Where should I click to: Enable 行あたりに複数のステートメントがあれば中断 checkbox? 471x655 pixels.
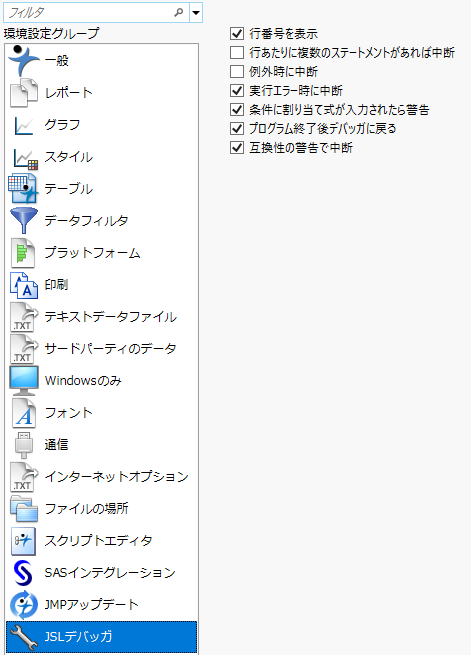tap(237, 52)
